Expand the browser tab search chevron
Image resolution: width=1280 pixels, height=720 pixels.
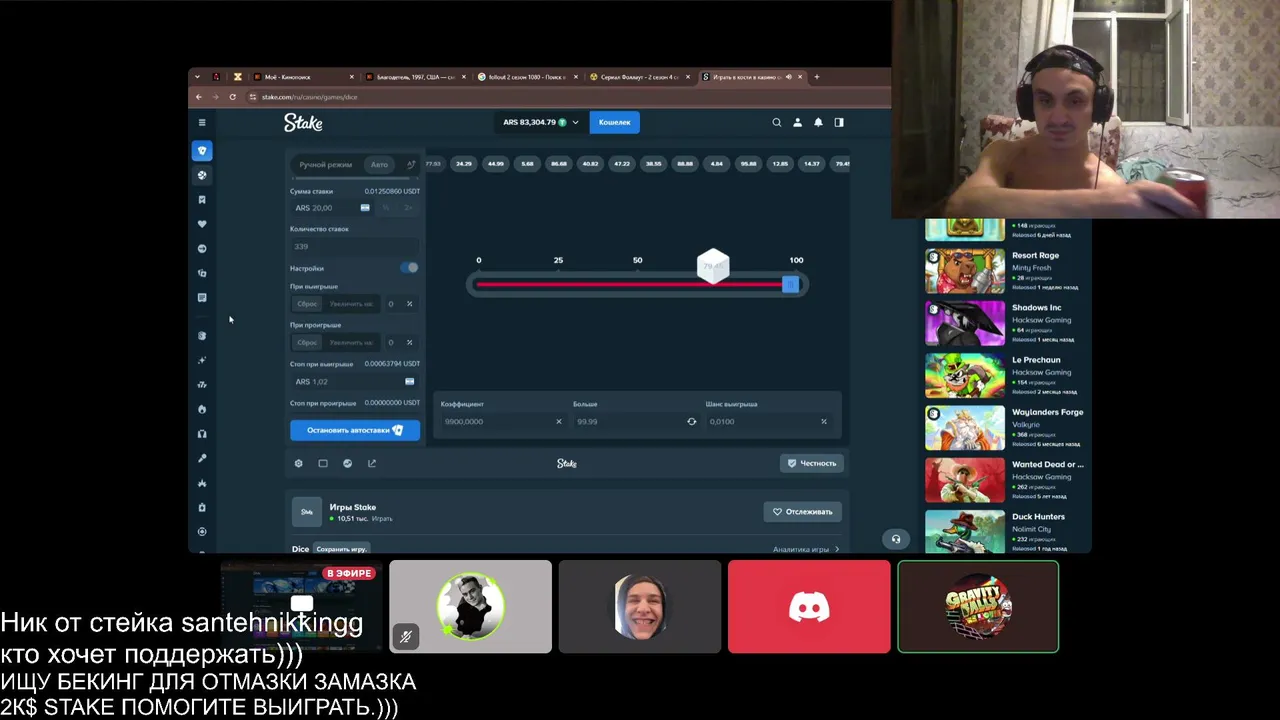click(197, 77)
